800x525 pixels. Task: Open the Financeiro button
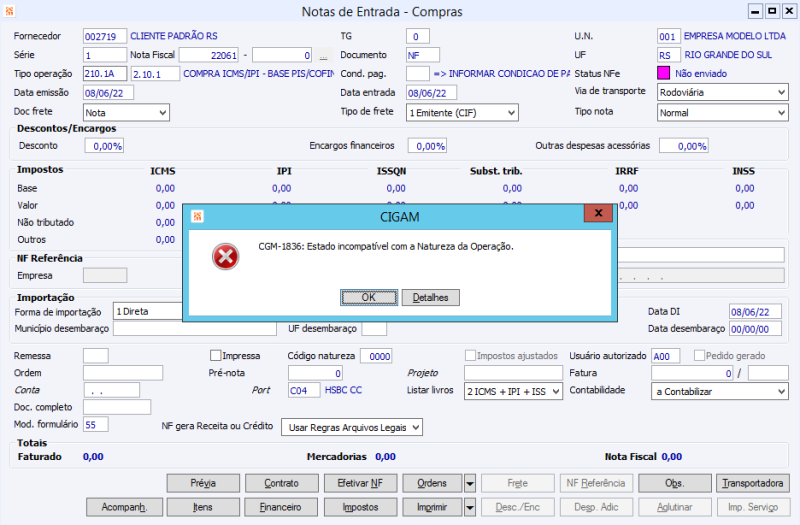[281, 507]
